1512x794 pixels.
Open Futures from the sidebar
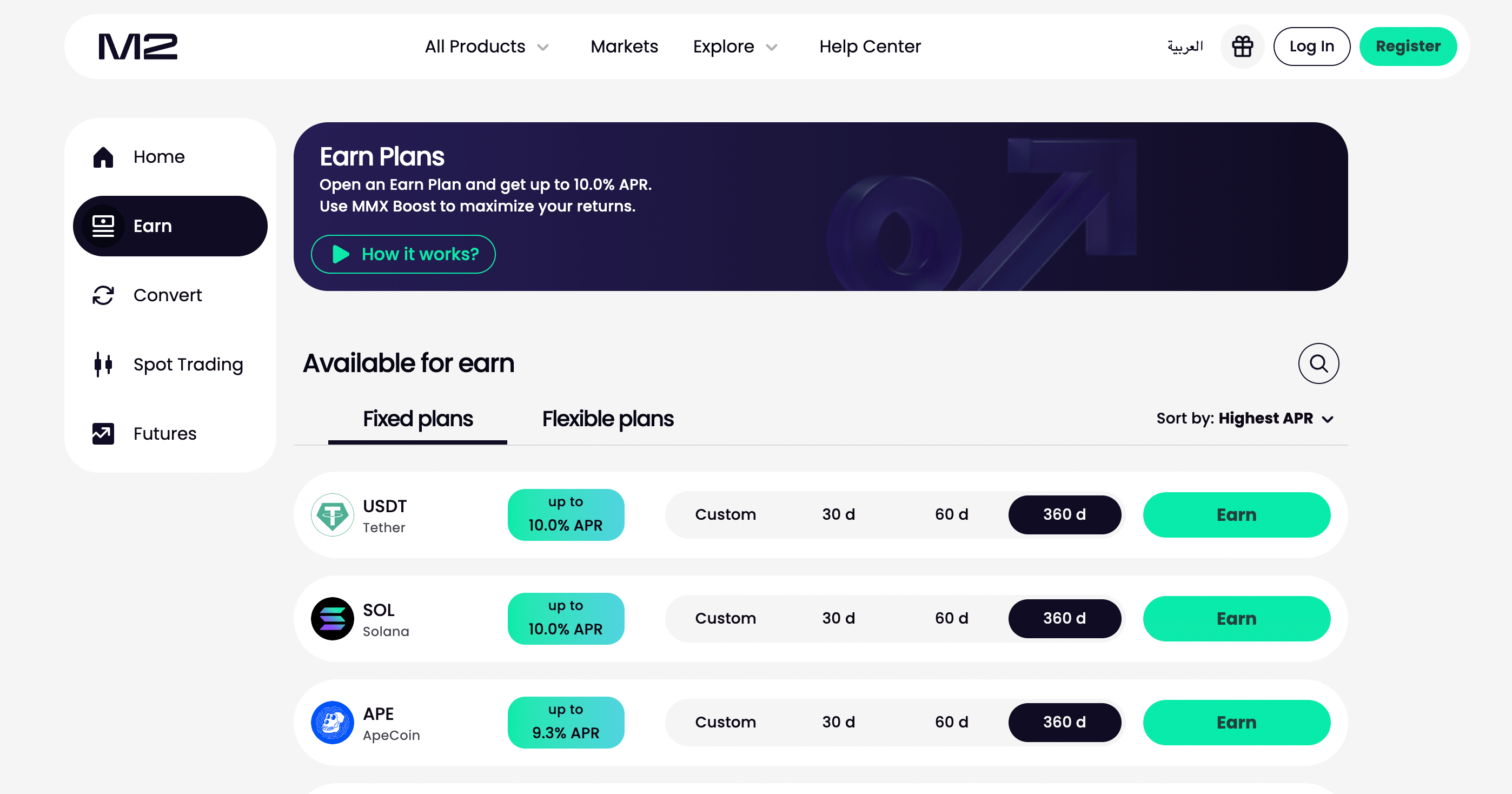coord(103,433)
